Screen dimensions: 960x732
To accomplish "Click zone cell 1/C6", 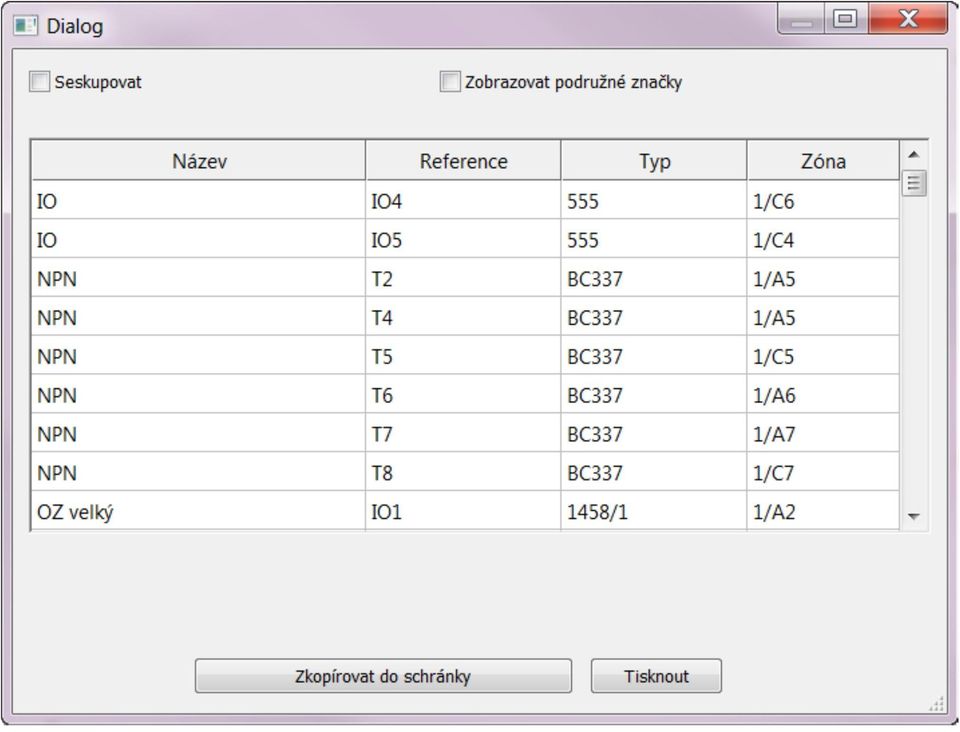I will (823, 200).
